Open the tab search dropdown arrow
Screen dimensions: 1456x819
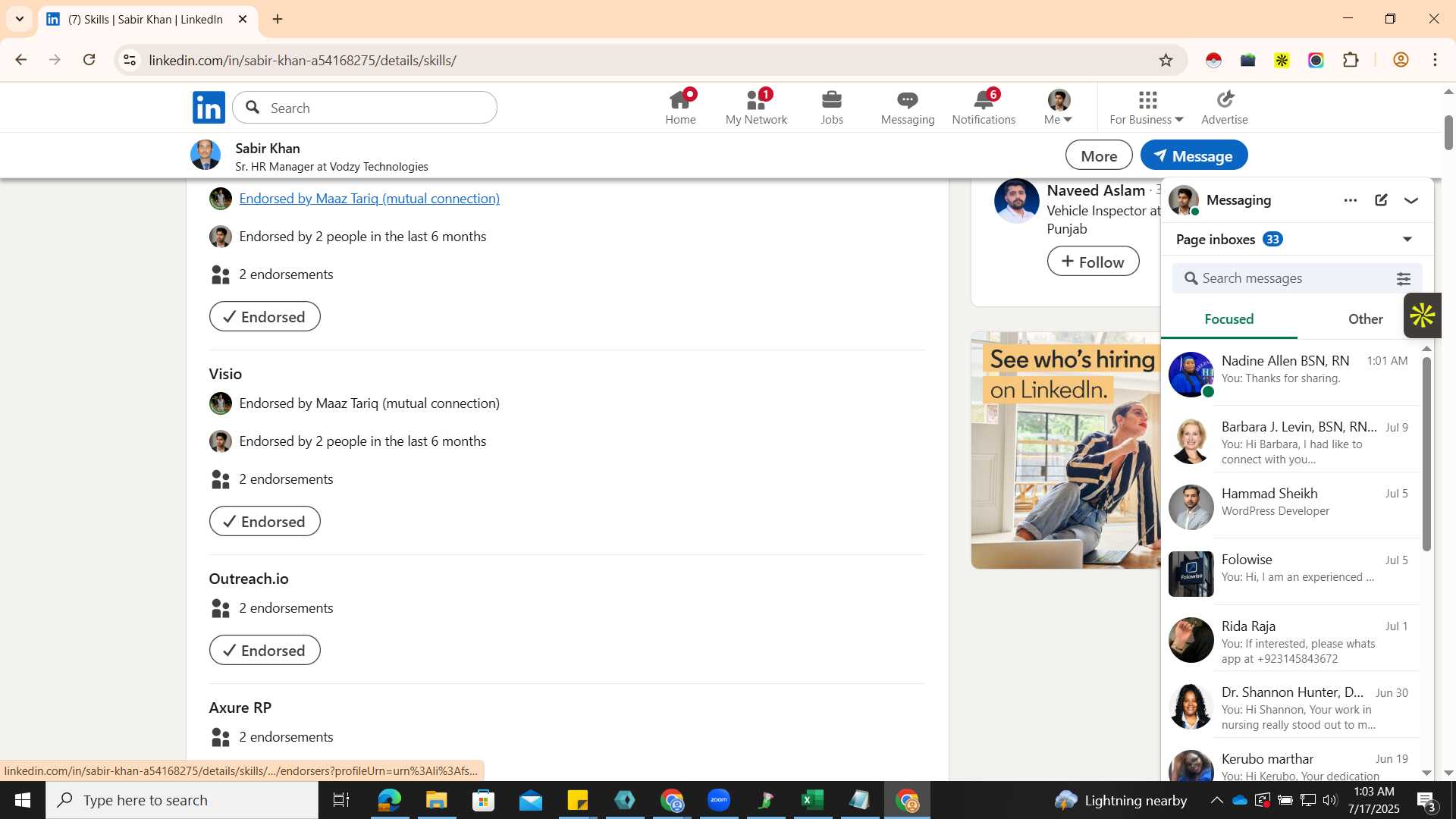(20, 19)
